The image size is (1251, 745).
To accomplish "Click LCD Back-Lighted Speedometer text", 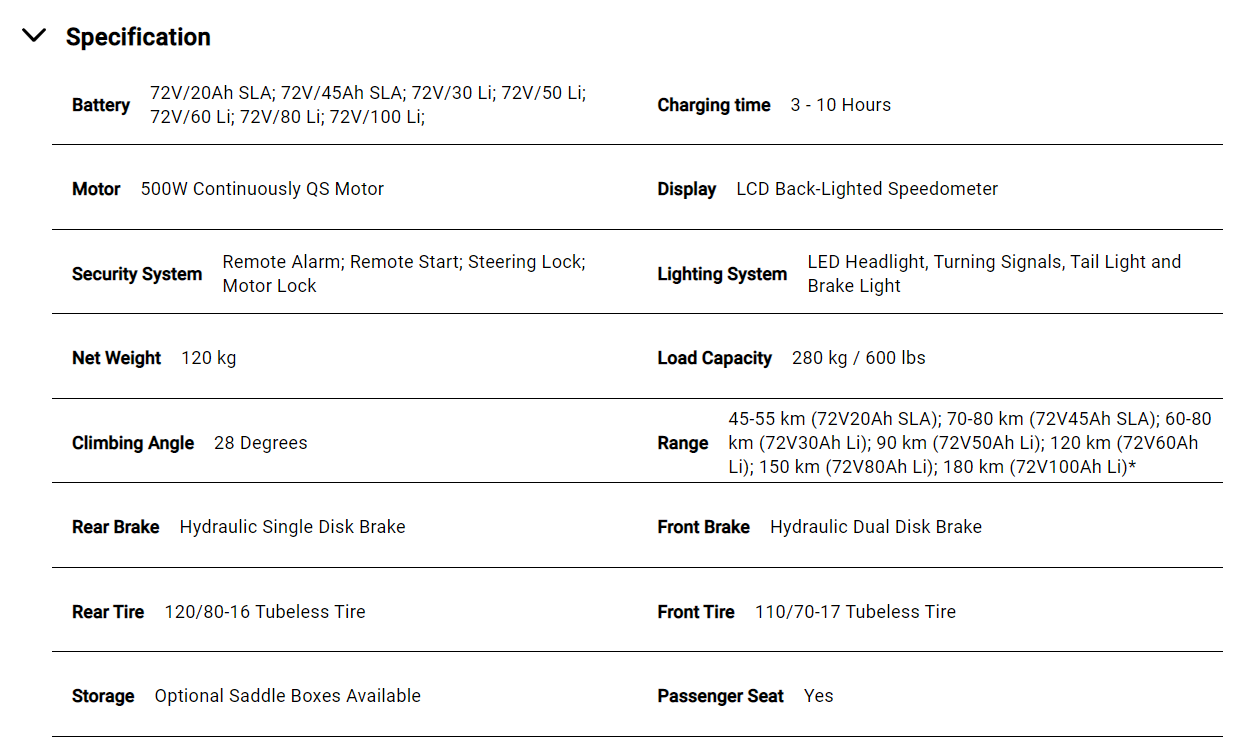I will pos(867,189).
